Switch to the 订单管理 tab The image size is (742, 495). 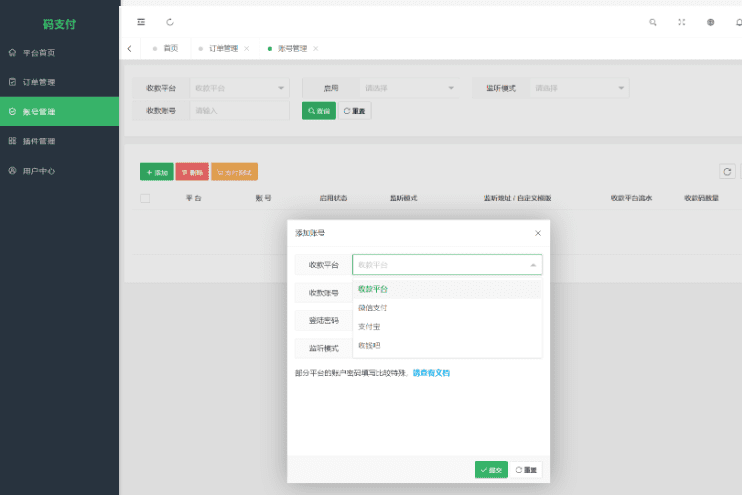(223, 49)
